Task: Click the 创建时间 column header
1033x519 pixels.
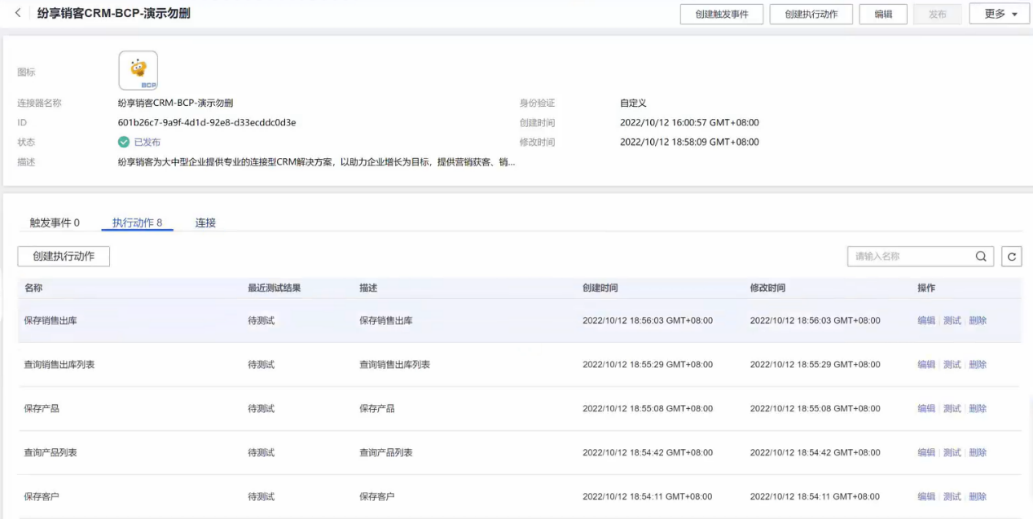Action: [600, 288]
